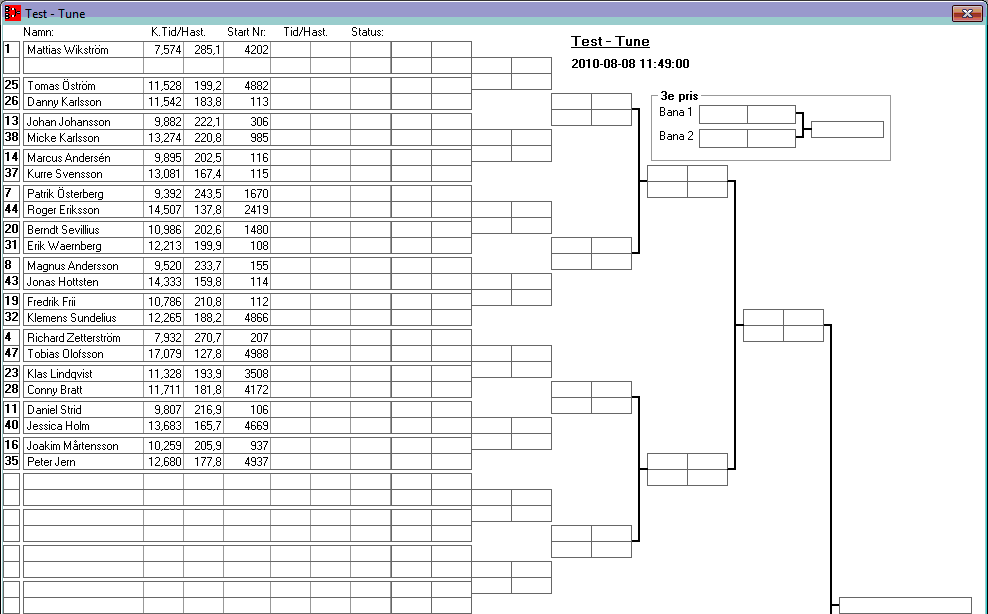Click the Status: column header
The width and height of the screenshot is (988, 614).
[x=367, y=32]
